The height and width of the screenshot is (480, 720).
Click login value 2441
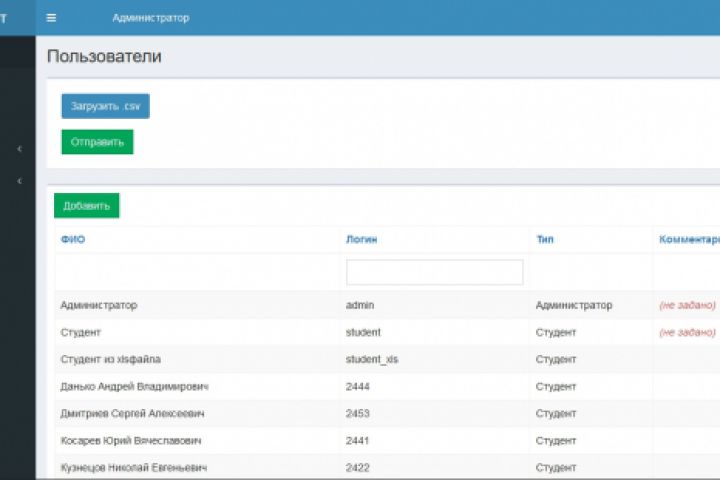click(x=357, y=441)
